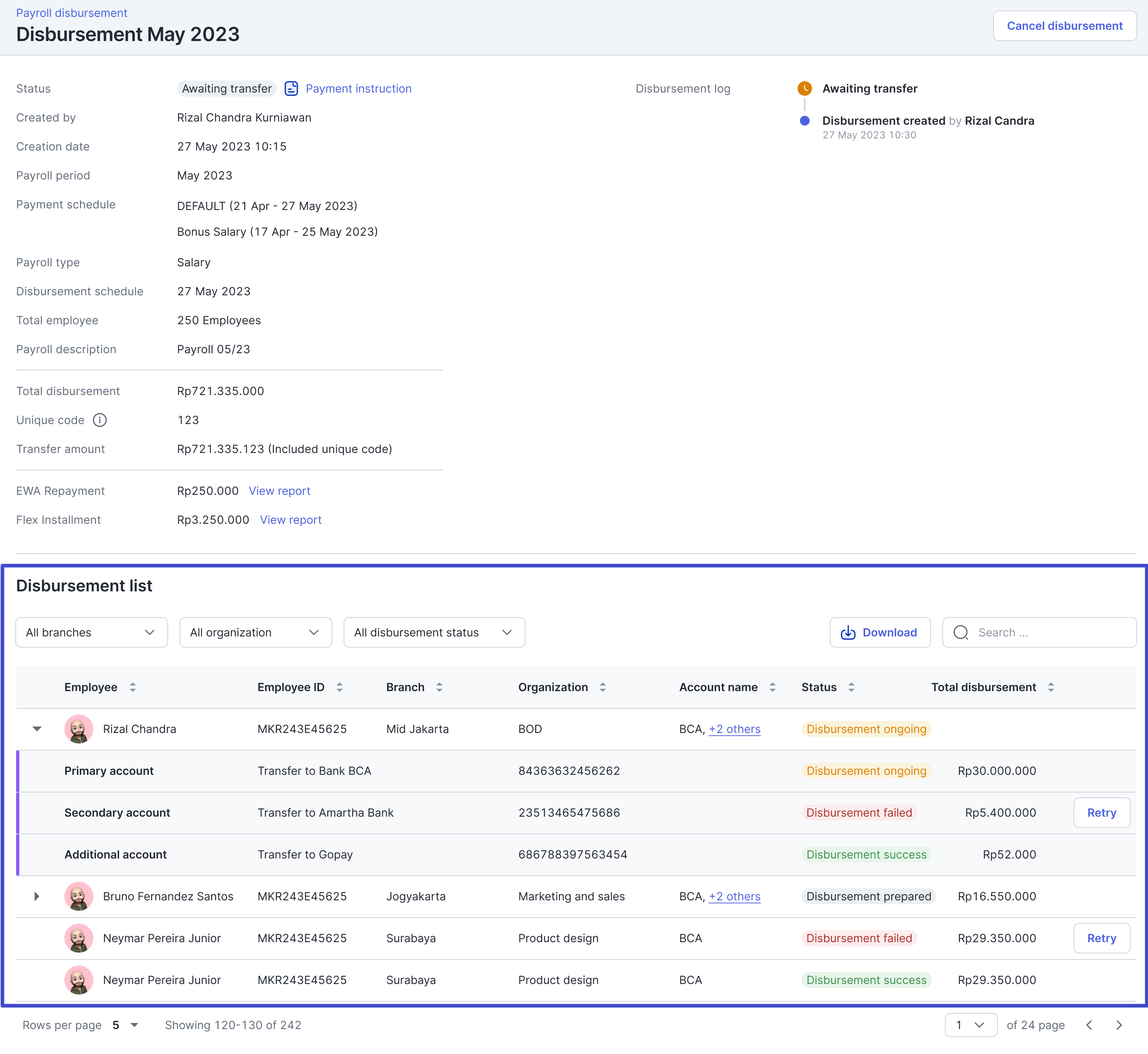Open All branches dropdown
Screen dimensions: 1148x1054
(91, 632)
